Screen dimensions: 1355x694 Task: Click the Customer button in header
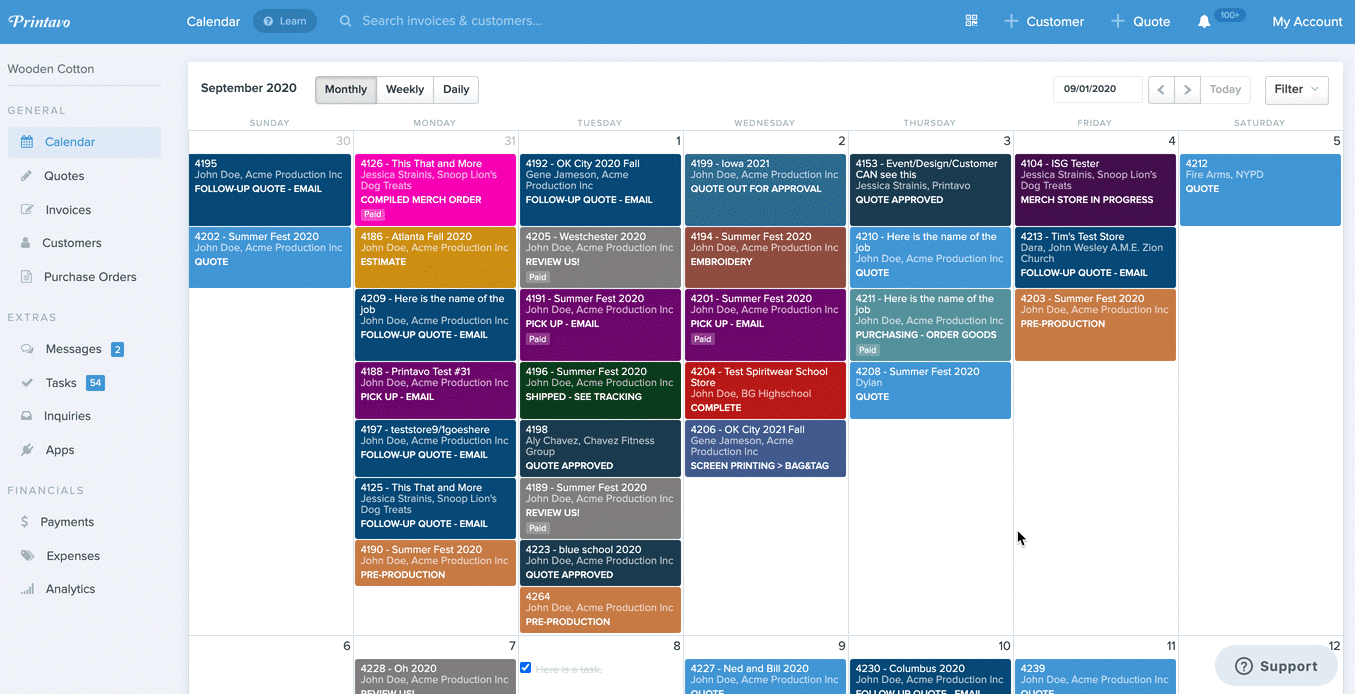tap(1044, 21)
